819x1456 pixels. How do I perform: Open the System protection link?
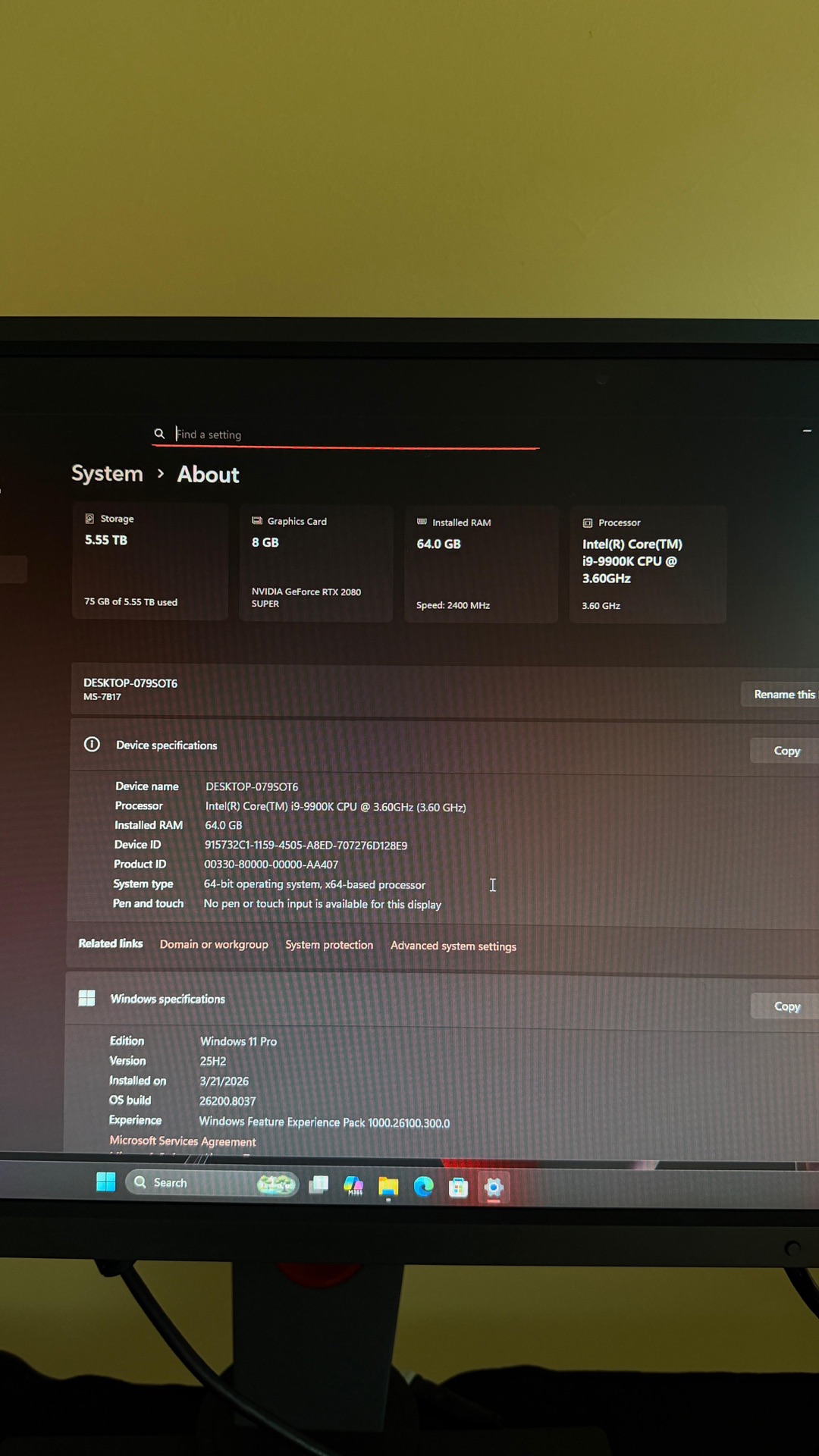pos(329,945)
